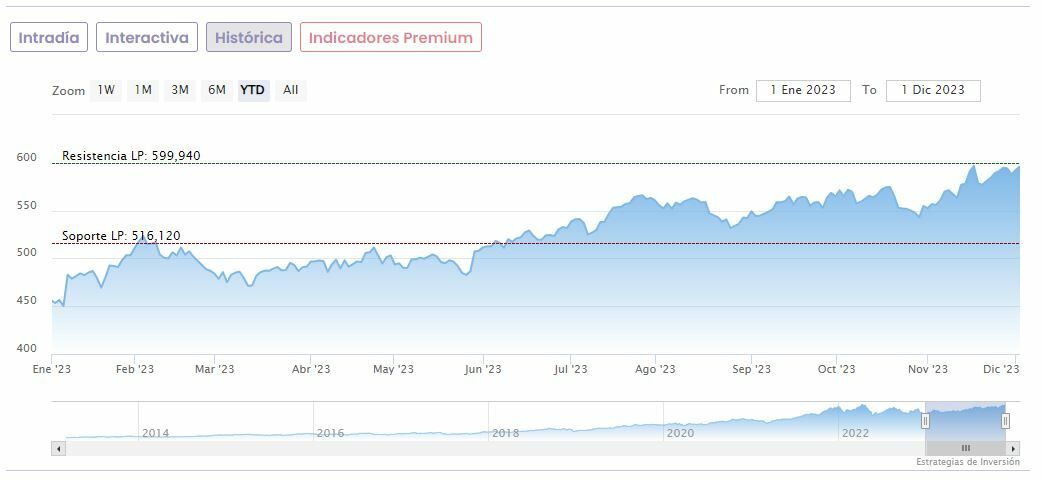Set zoom range to 1W
This screenshot has width=1043, height=480.
click(106, 90)
